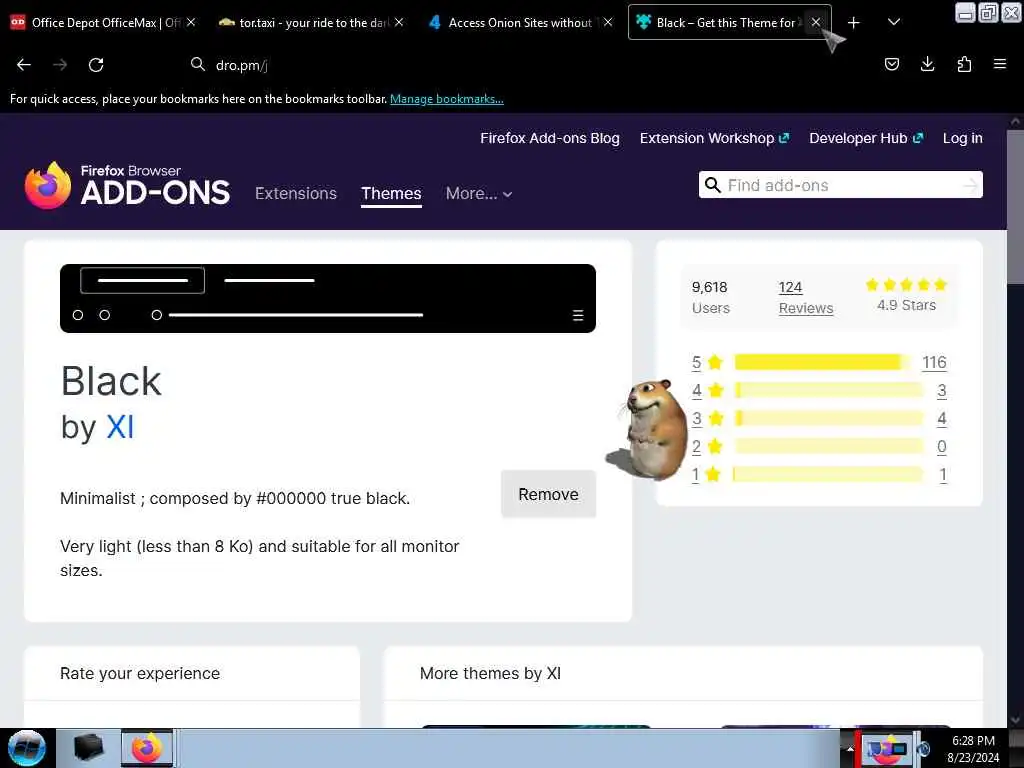Click the search magnifier in address bar
Screen dimensions: 1024x768
pyautogui.click(x=197, y=64)
